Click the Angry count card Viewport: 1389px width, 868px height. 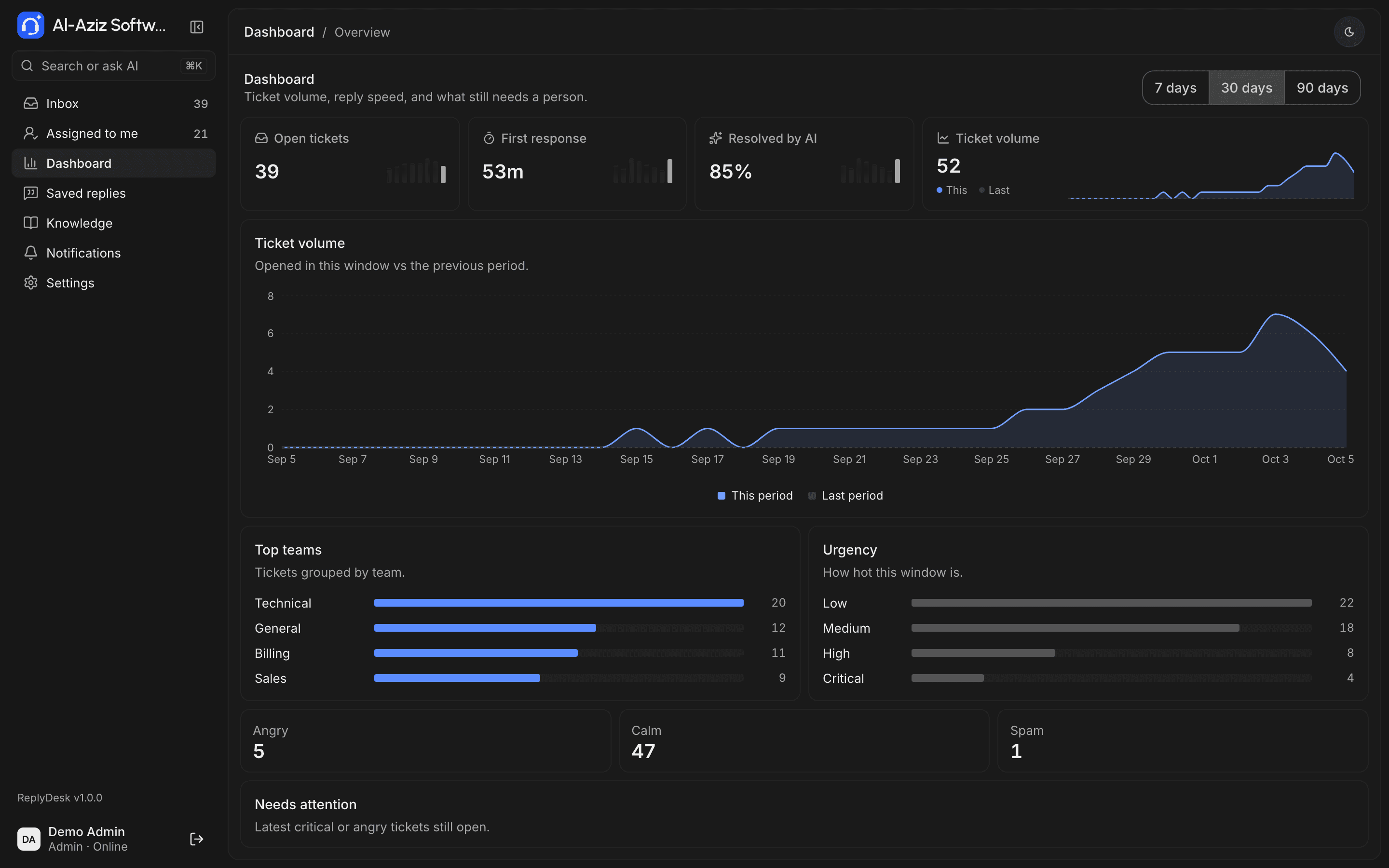(425, 741)
